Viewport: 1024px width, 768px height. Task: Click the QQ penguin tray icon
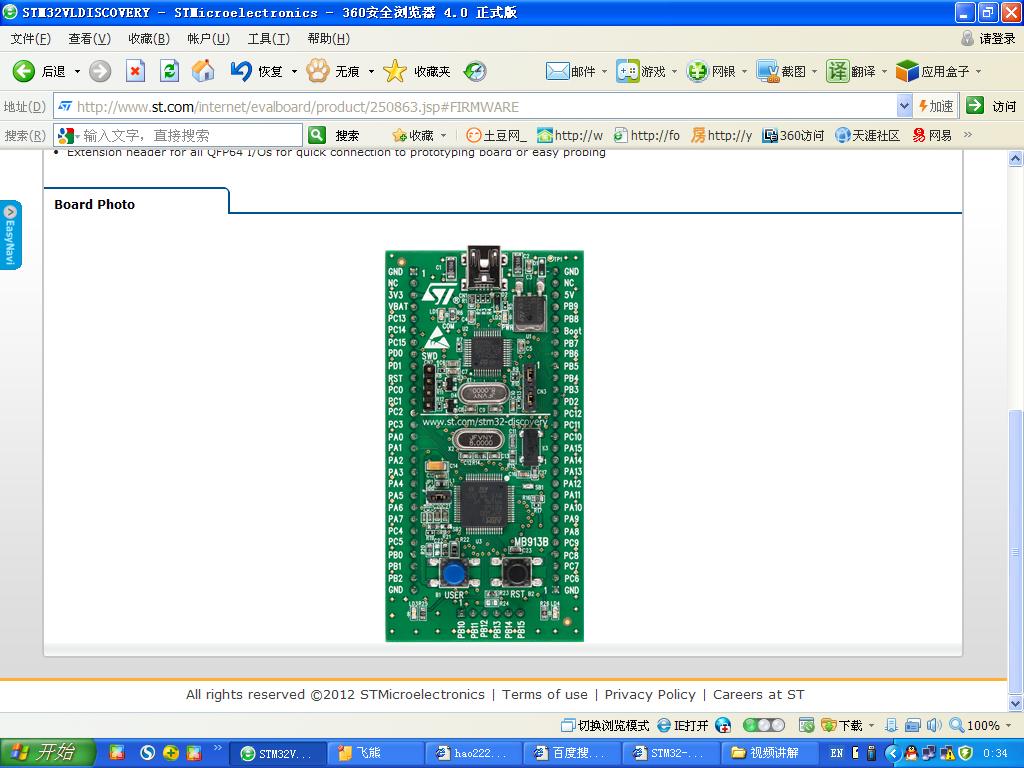click(912, 753)
